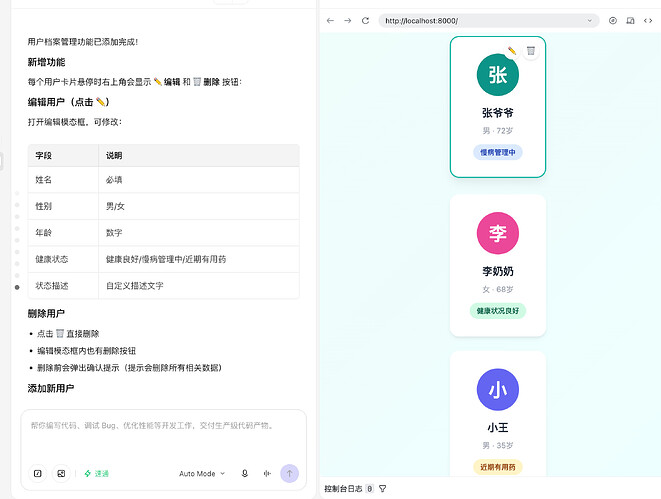Click the 添加新用户 heading
661x499 pixels.
point(51,389)
